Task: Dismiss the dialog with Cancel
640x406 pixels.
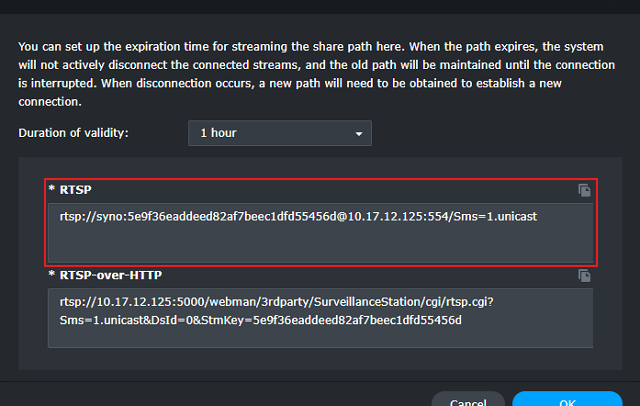Action: pos(468,400)
